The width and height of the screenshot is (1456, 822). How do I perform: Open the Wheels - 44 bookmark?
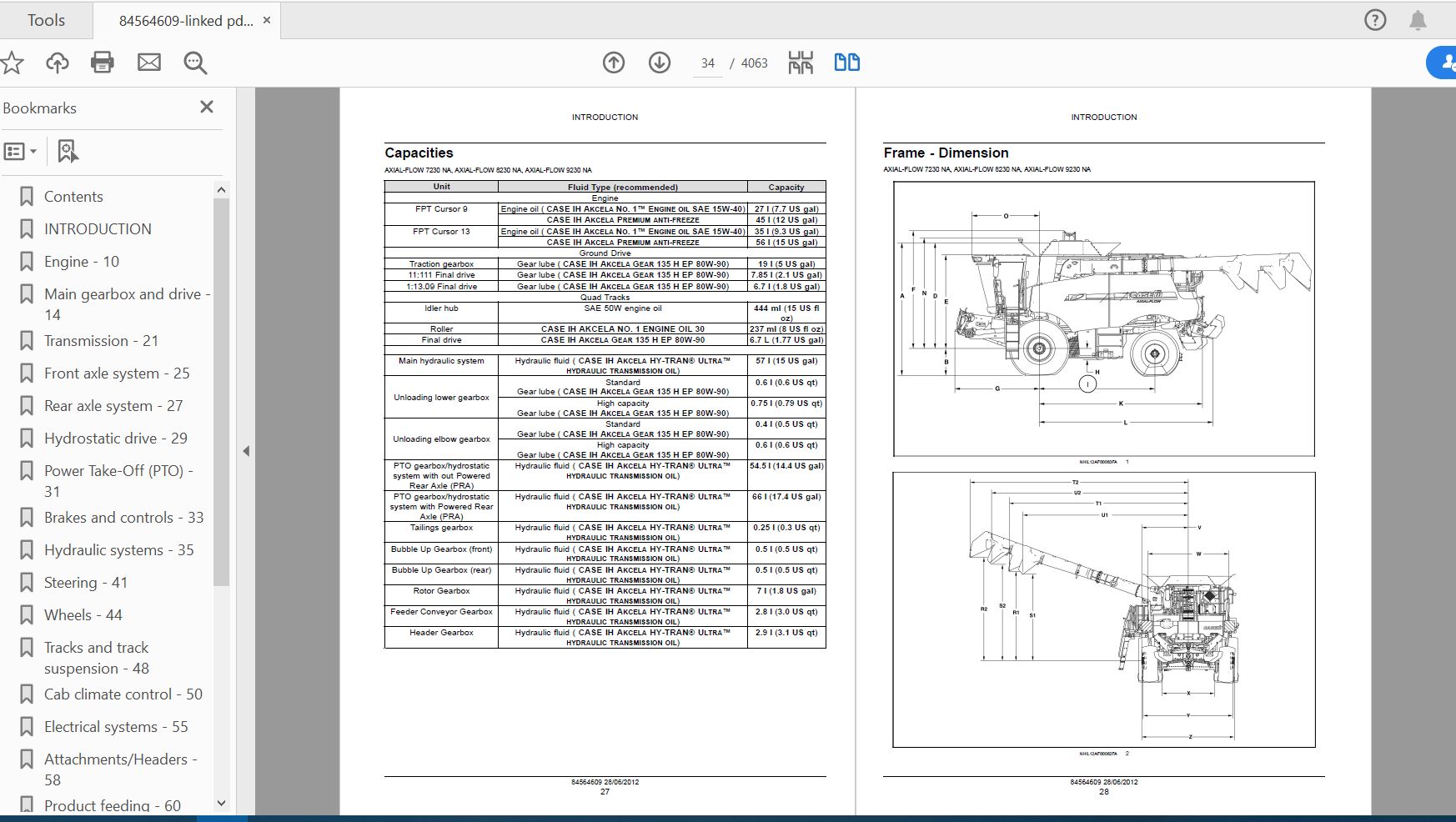point(83,615)
